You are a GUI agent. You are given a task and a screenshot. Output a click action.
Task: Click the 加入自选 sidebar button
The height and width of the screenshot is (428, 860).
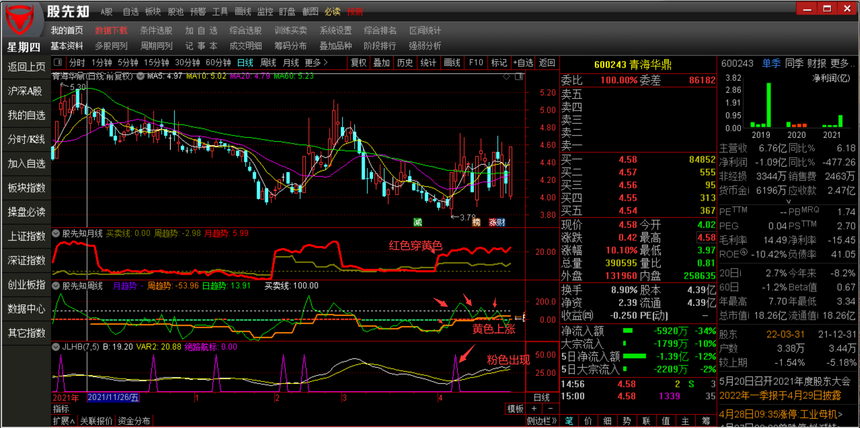26,164
